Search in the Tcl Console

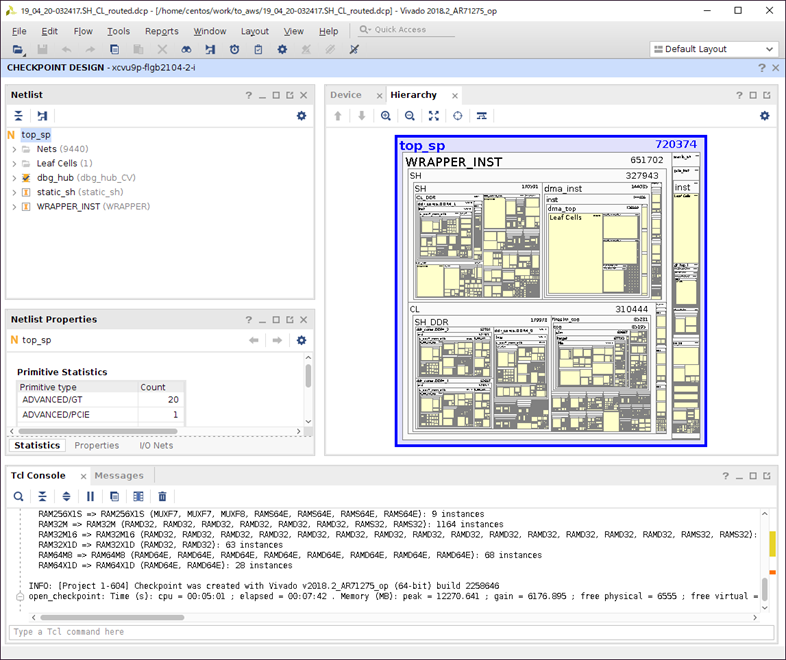click(19, 497)
